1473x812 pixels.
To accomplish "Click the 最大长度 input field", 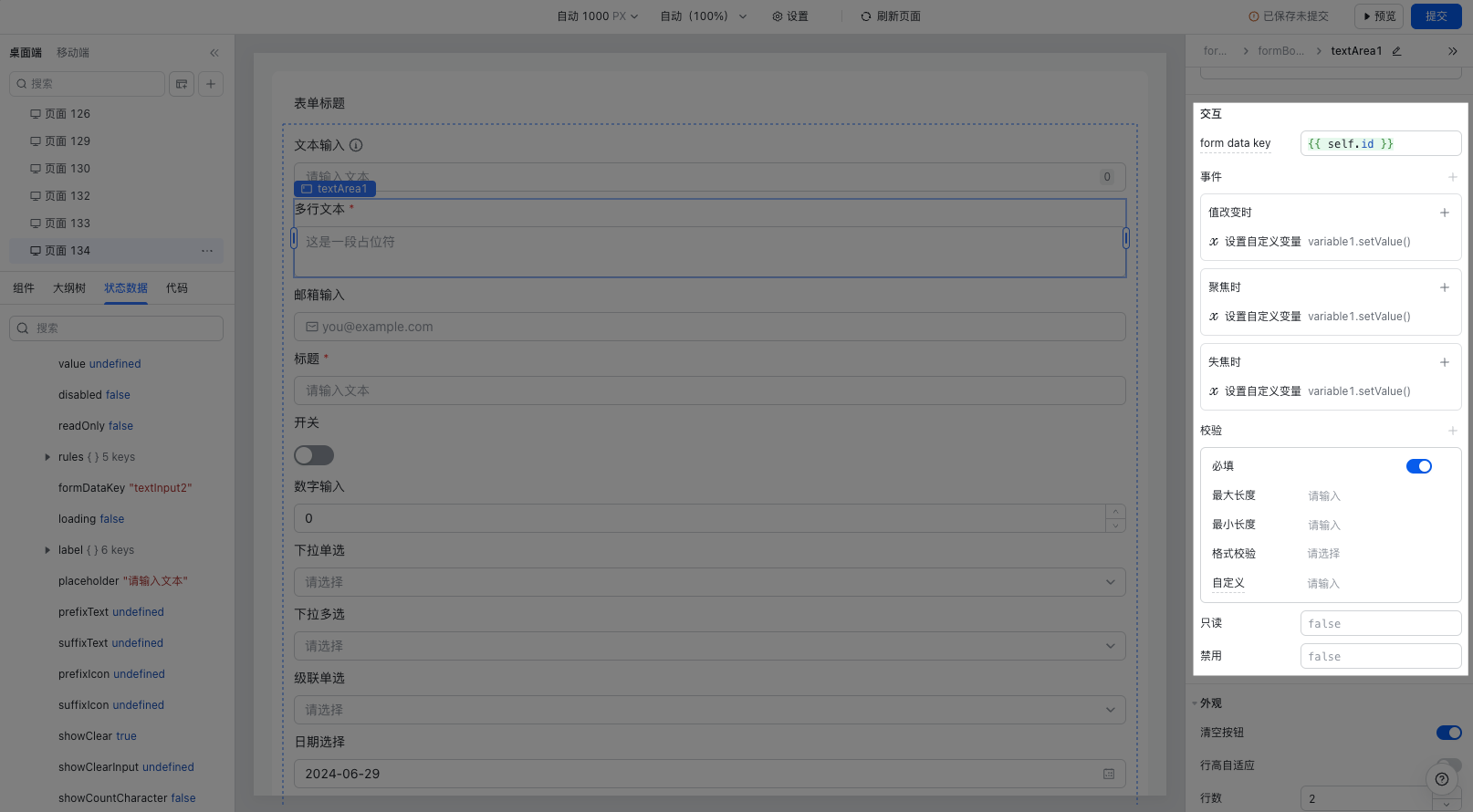I will [x=1378, y=496].
